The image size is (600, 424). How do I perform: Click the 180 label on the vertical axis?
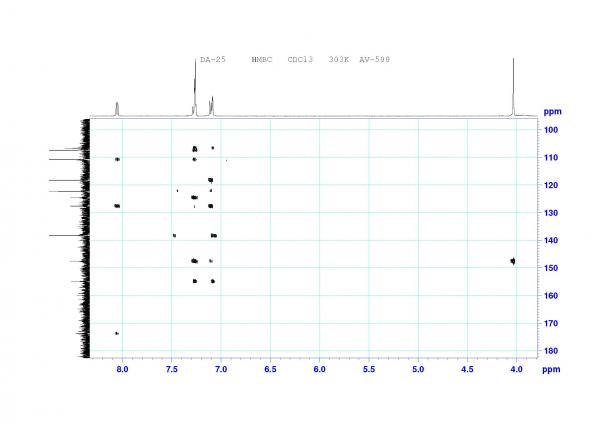(x=551, y=351)
